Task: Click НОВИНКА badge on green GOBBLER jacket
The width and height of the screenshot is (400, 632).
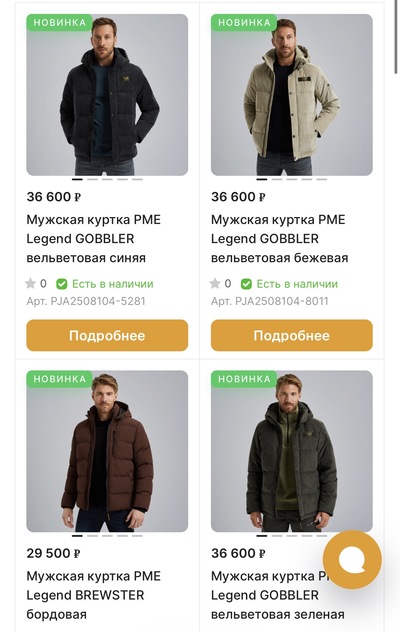Action: pos(244,379)
